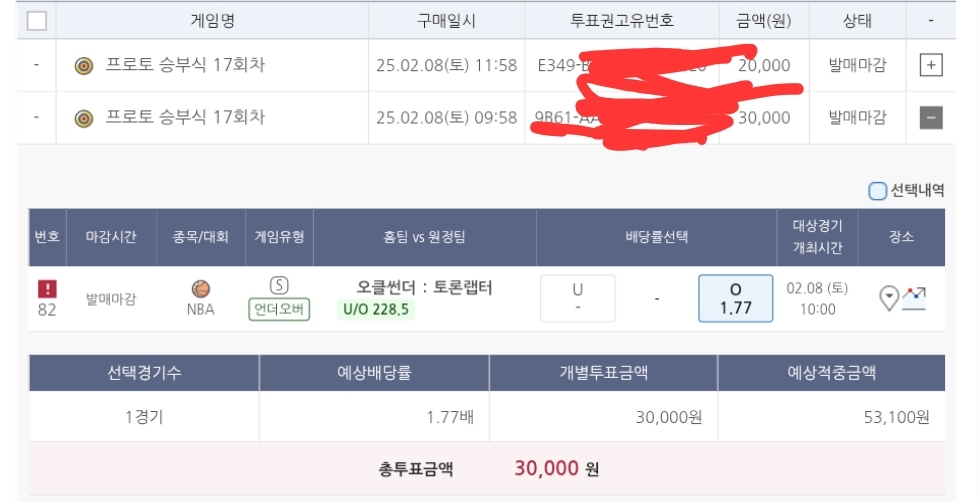Toggle the 선택내역 checkbox
The image size is (978, 502).
(877, 191)
